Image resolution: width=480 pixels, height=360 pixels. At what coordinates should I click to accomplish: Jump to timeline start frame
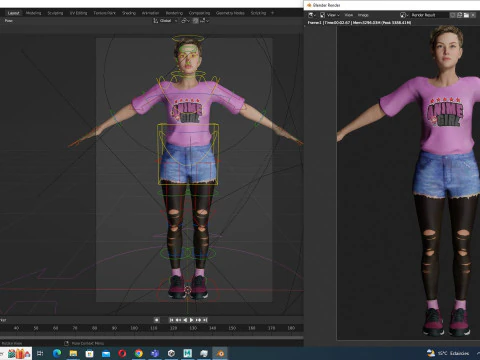click(171, 320)
